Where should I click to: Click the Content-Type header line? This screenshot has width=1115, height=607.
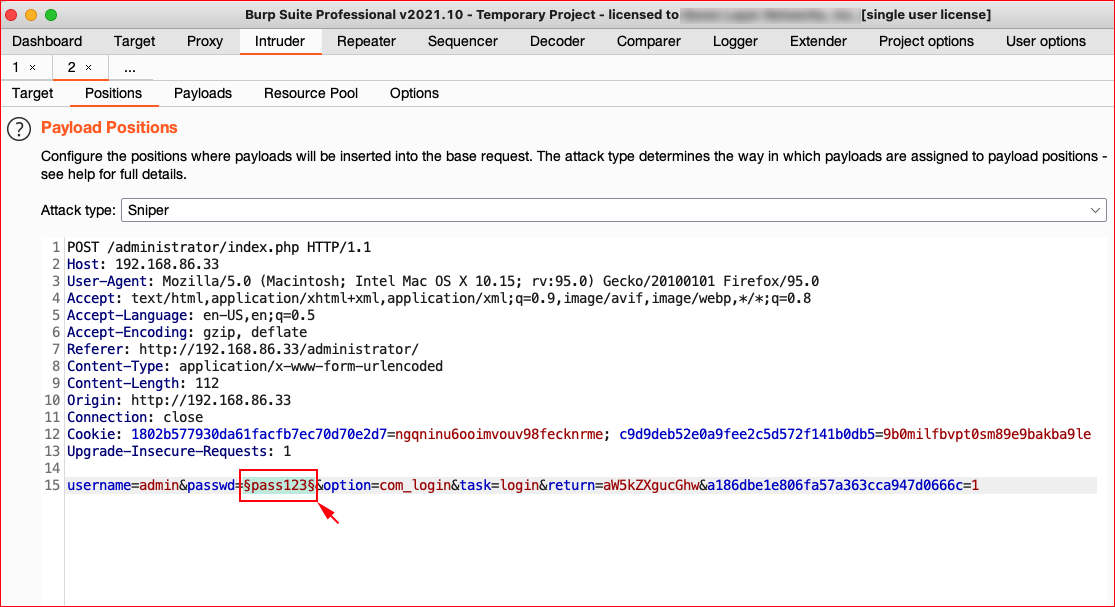pos(255,367)
